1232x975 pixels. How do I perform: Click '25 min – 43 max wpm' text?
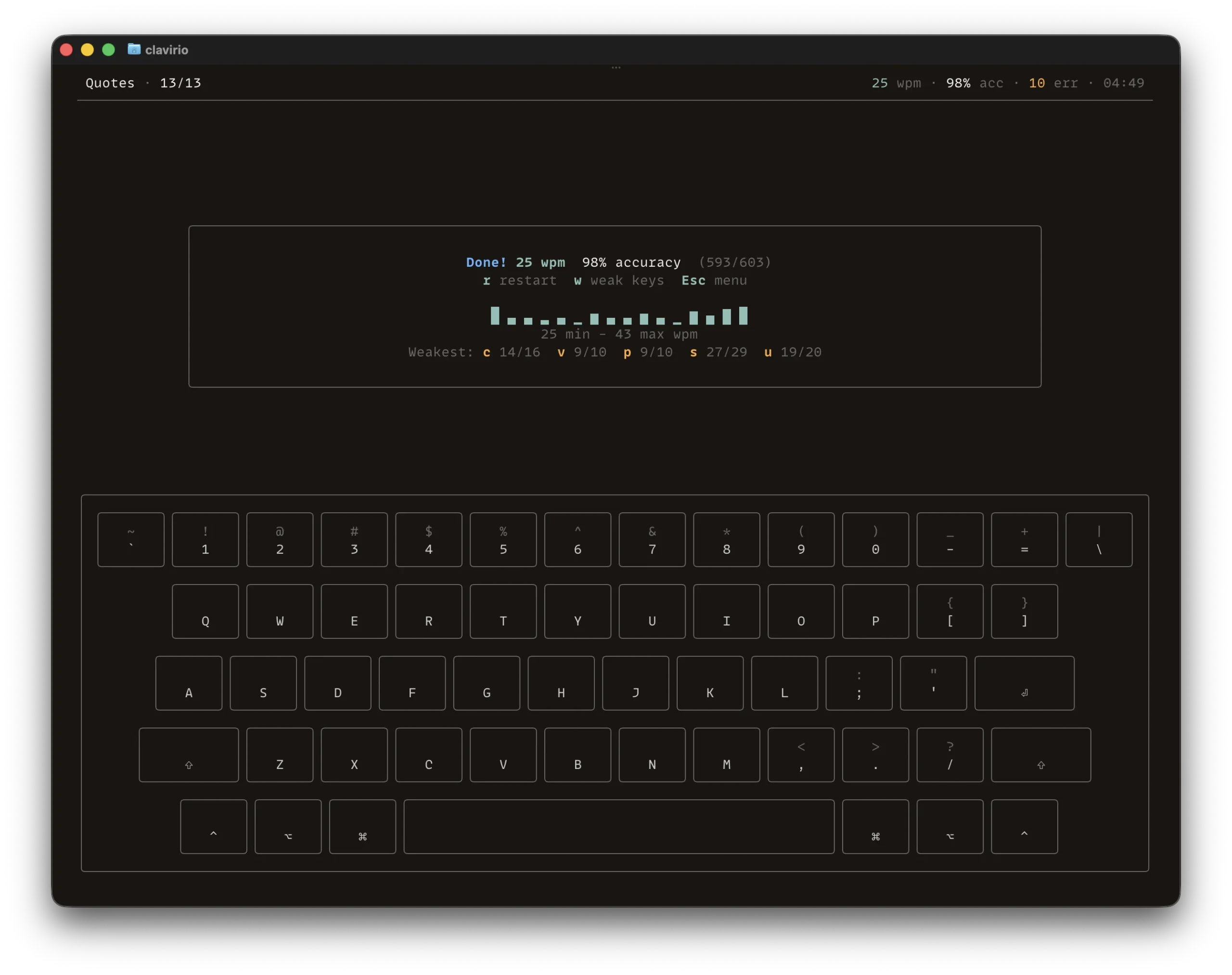click(618, 334)
